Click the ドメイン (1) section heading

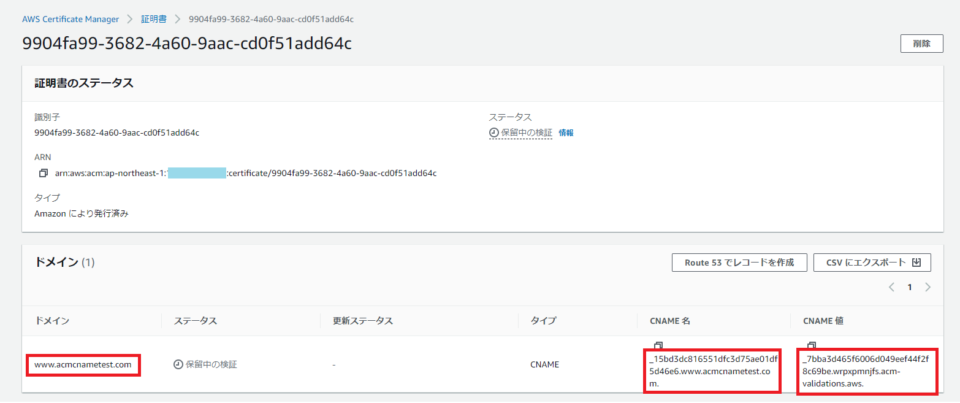[x=64, y=262]
